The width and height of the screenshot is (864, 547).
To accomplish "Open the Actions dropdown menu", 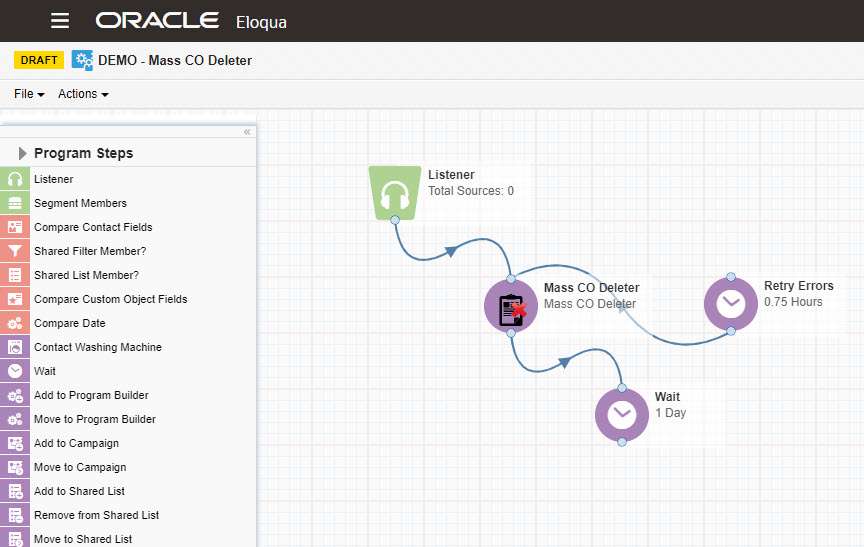I will click(83, 94).
